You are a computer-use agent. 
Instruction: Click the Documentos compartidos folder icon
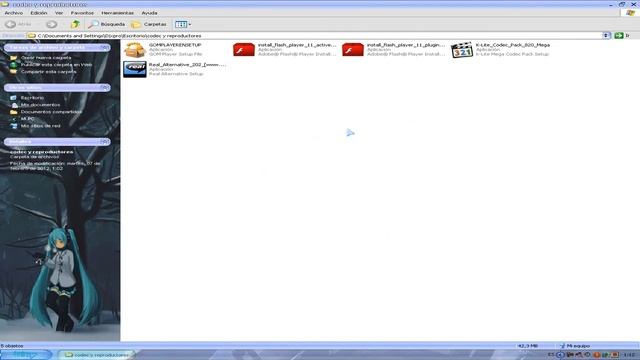pos(13,111)
